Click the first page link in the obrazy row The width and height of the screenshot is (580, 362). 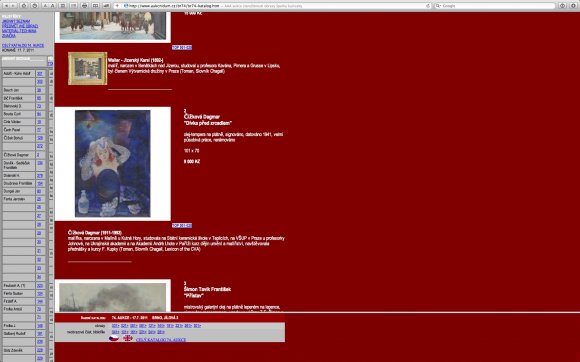(x=115, y=326)
